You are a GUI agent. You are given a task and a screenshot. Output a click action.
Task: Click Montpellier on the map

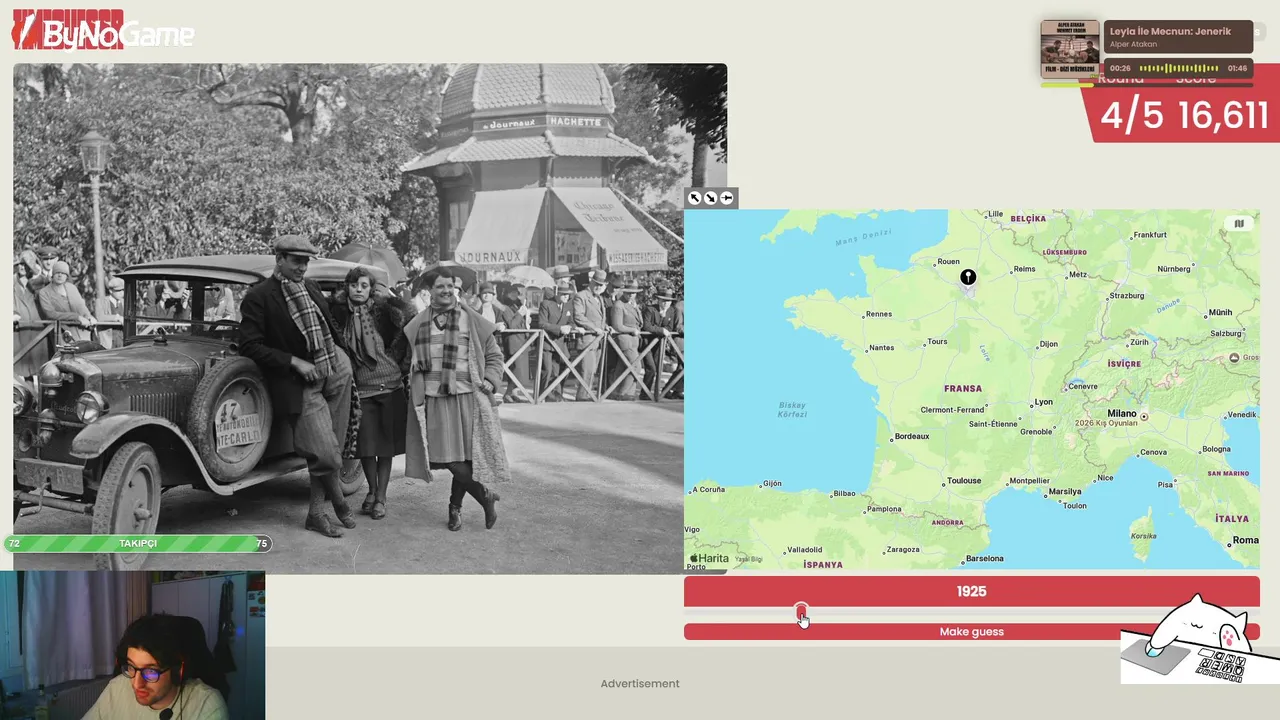(1030, 480)
